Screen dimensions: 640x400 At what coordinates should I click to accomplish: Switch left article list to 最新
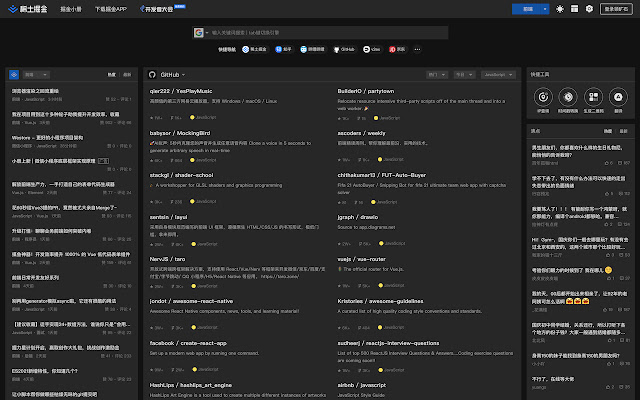(x=126, y=74)
